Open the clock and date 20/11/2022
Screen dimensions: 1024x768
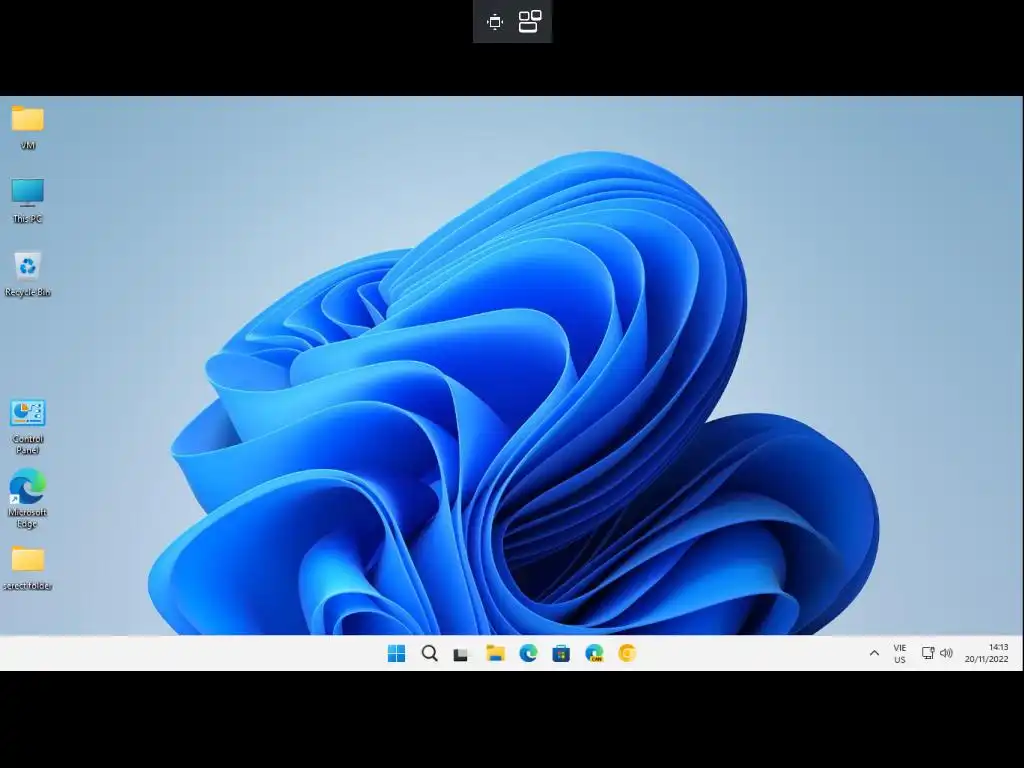(x=987, y=653)
